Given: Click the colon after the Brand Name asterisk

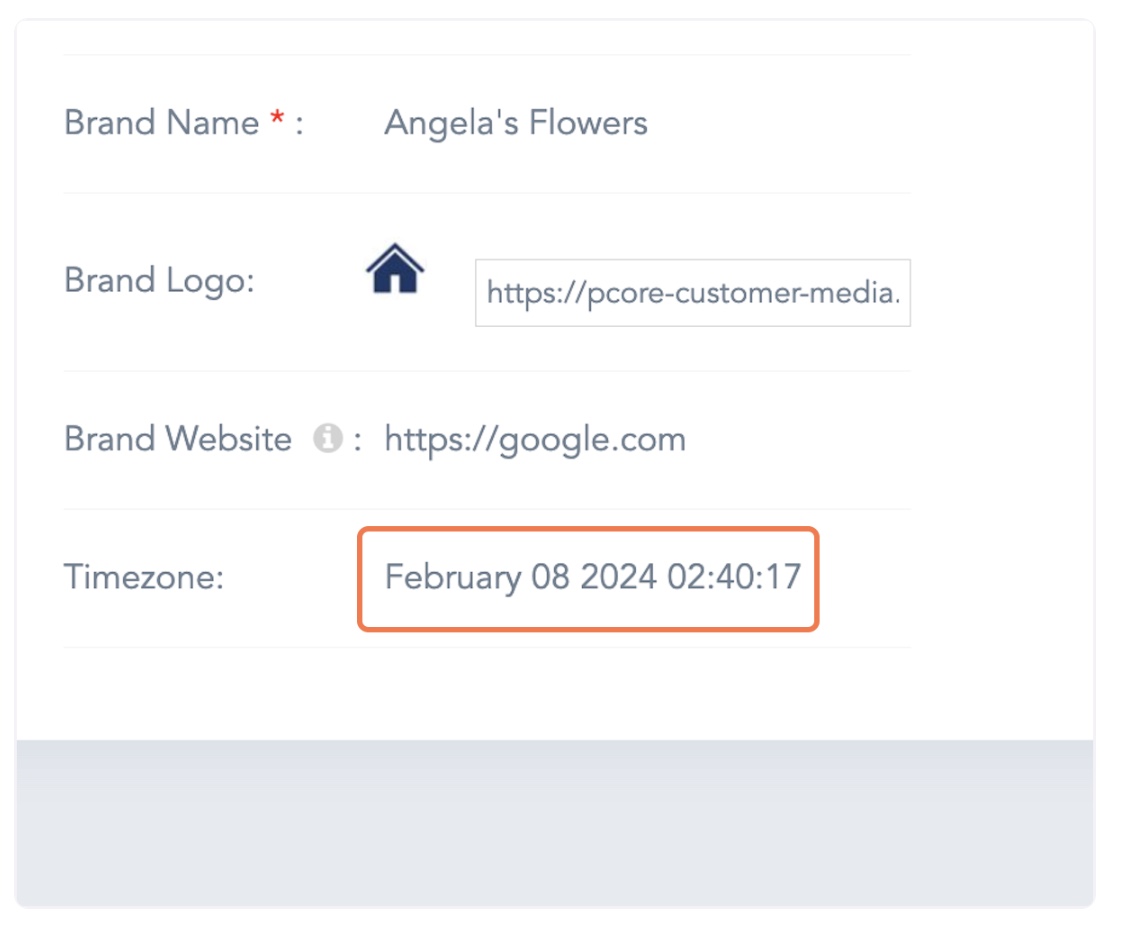Looking at the screenshot, I should [x=298, y=125].
